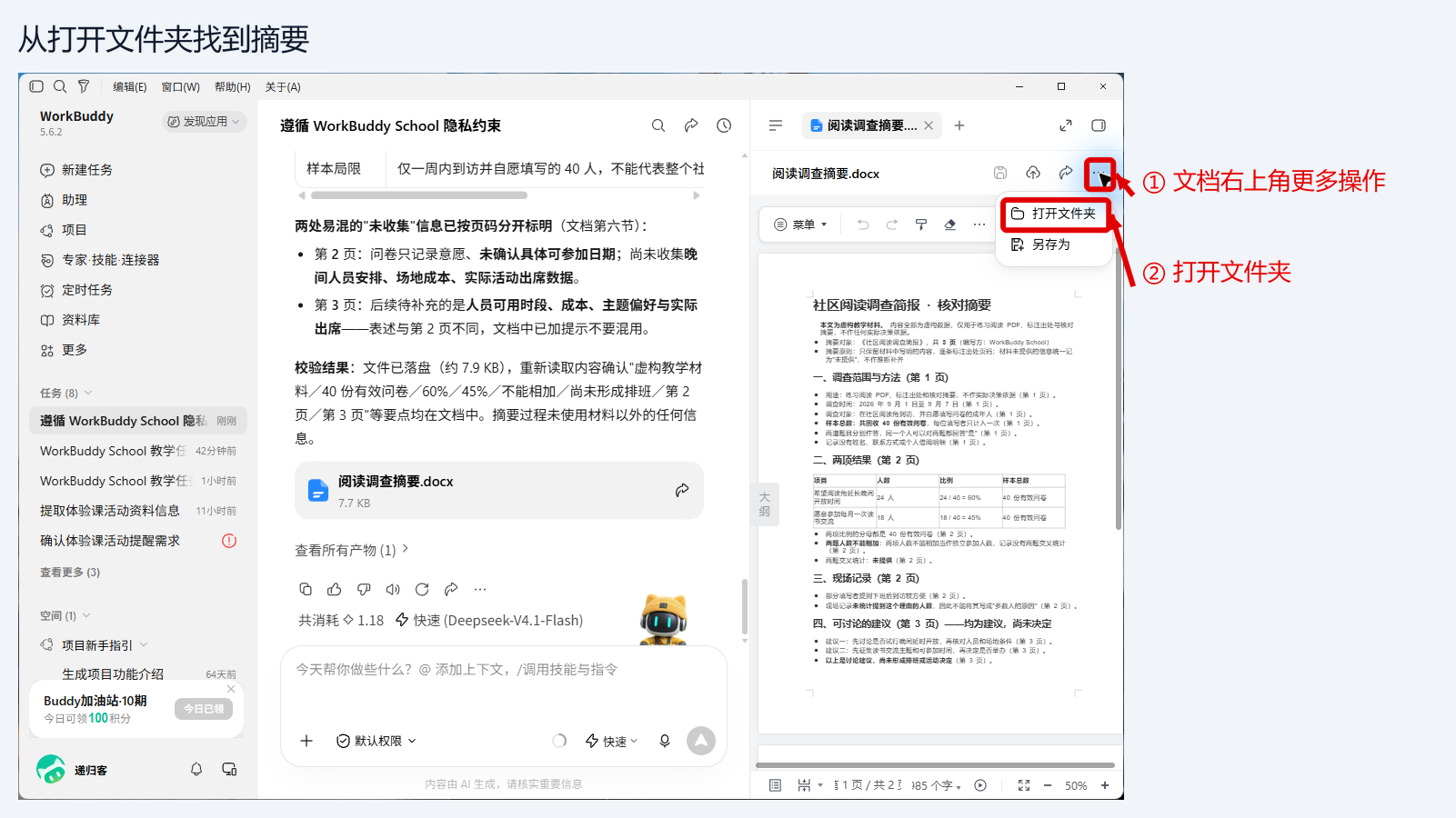Open the 快速 model speed dropdown

pyautogui.click(x=612, y=741)
